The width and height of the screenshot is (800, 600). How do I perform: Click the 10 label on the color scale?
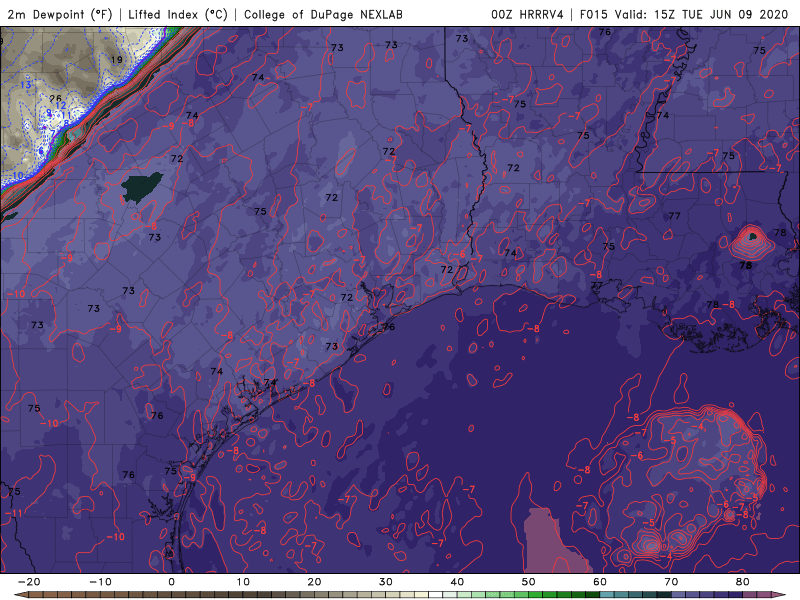pos(243,582)
